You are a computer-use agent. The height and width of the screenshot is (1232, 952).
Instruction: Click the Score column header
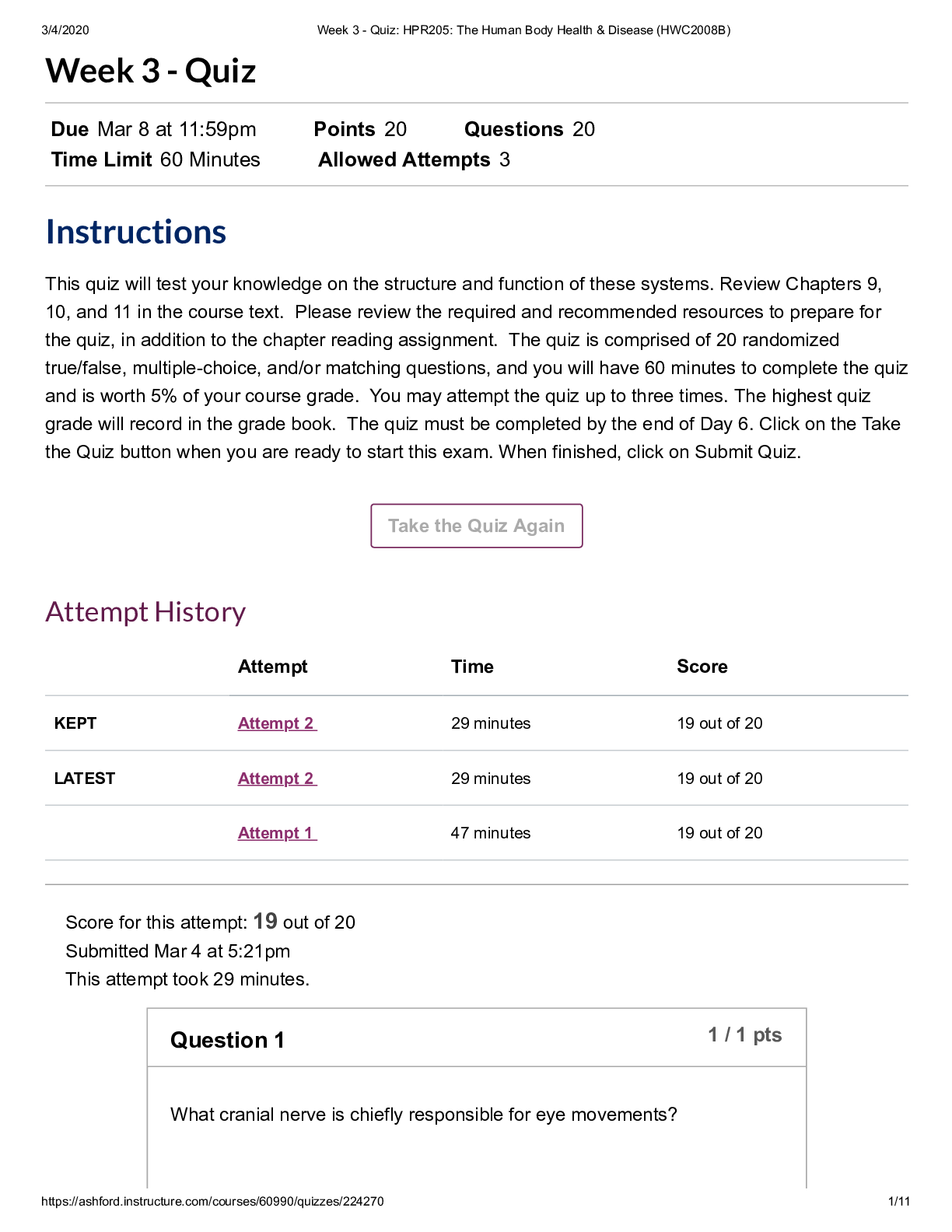(x=702, y=667)
